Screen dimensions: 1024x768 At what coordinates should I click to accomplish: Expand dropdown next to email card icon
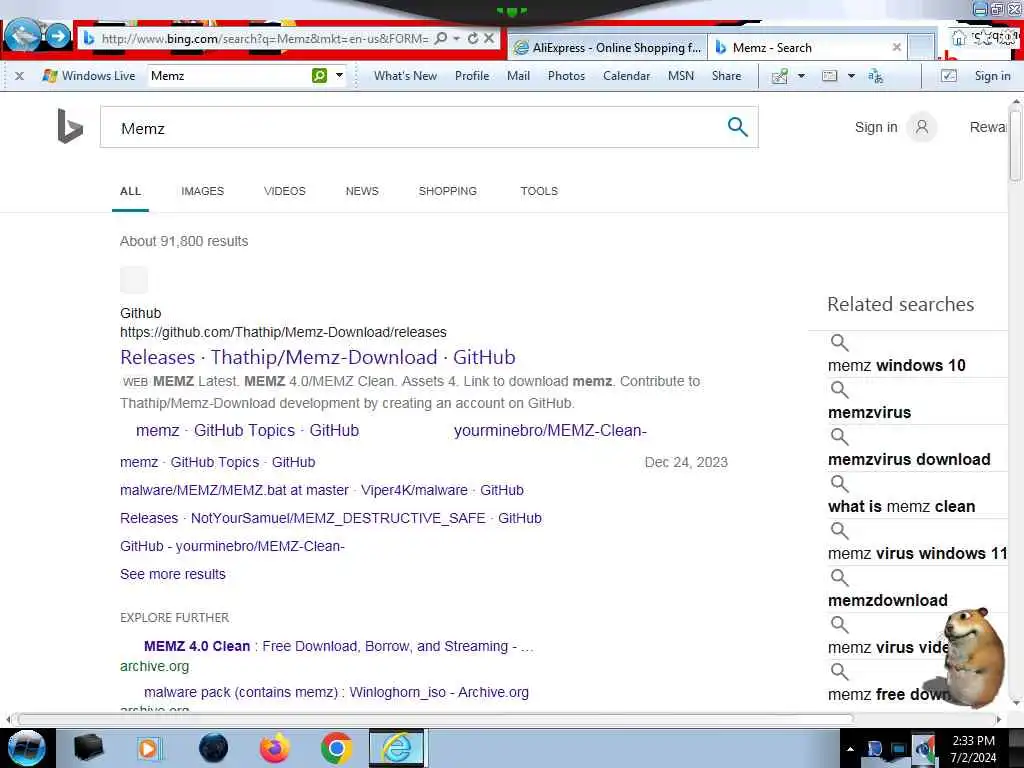[851, 76]
